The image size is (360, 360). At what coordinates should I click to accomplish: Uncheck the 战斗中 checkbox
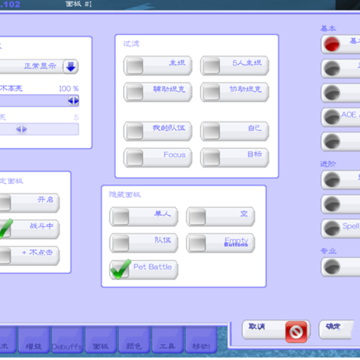coord(5,229)
